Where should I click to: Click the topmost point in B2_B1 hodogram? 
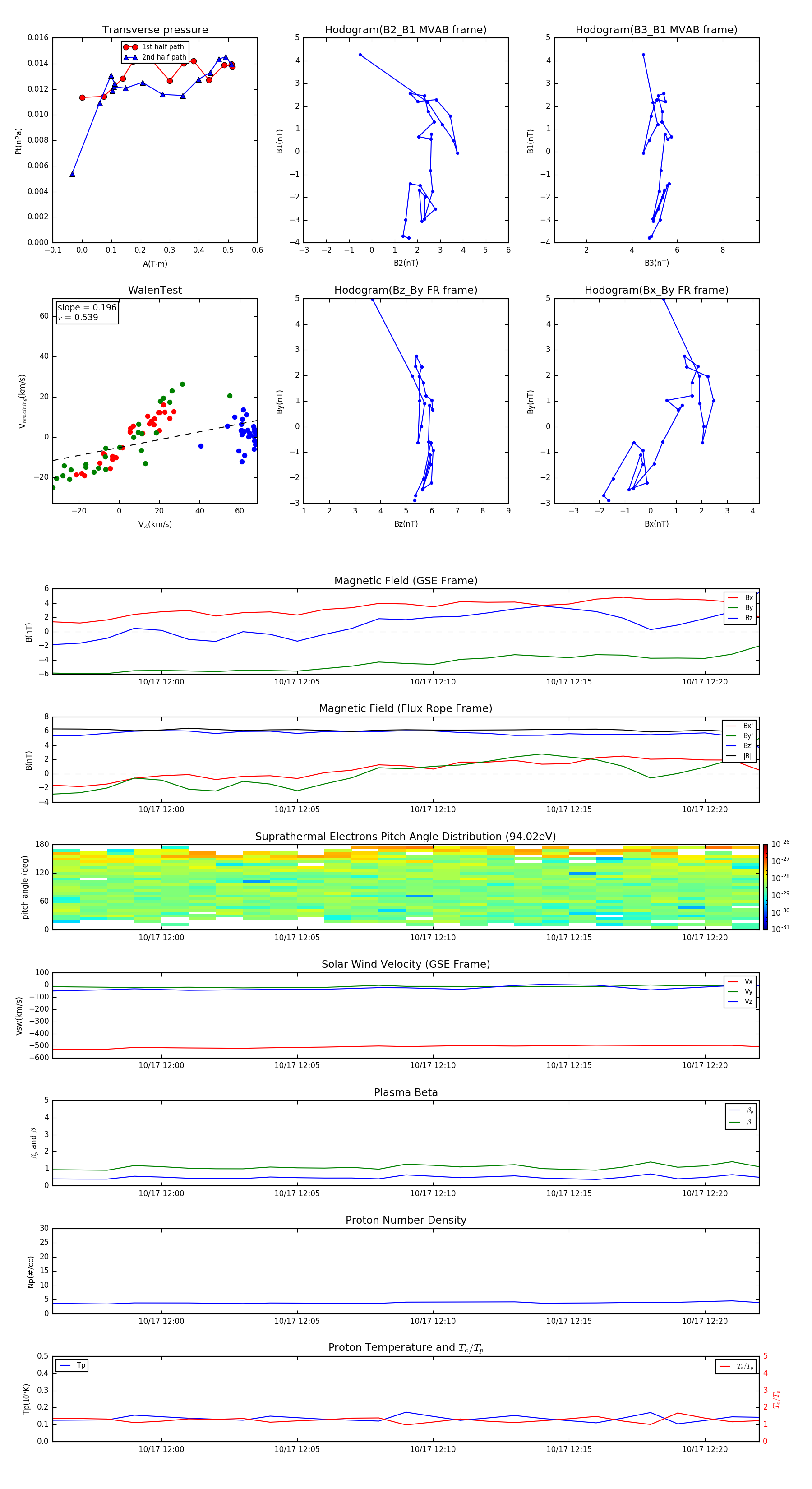pos(360,55)
